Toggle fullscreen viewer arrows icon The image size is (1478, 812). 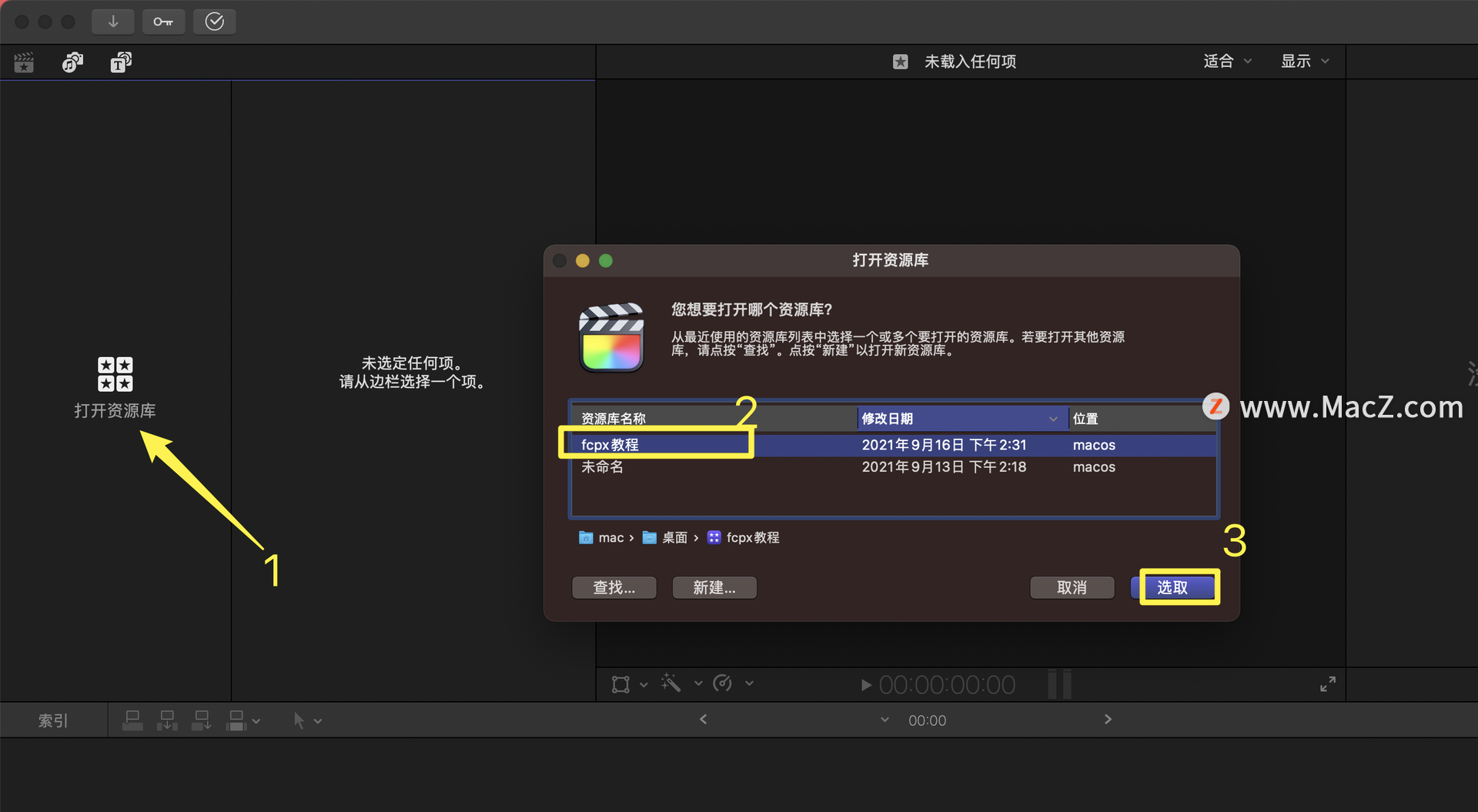coord(1328,683)
